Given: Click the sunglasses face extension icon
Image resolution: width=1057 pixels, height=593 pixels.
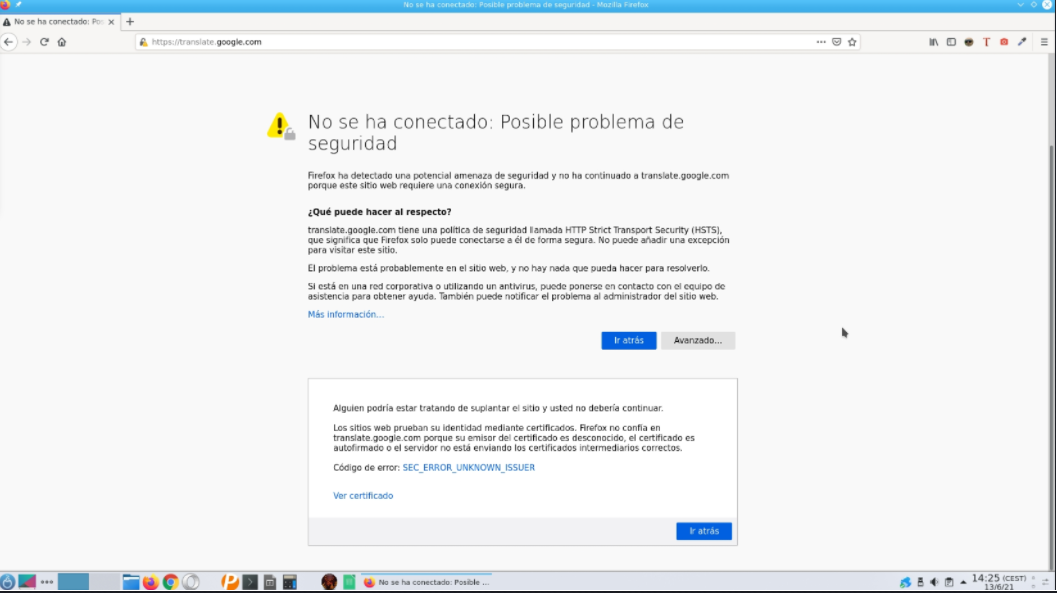Looking at the screenshot, I should coord(969,42).
